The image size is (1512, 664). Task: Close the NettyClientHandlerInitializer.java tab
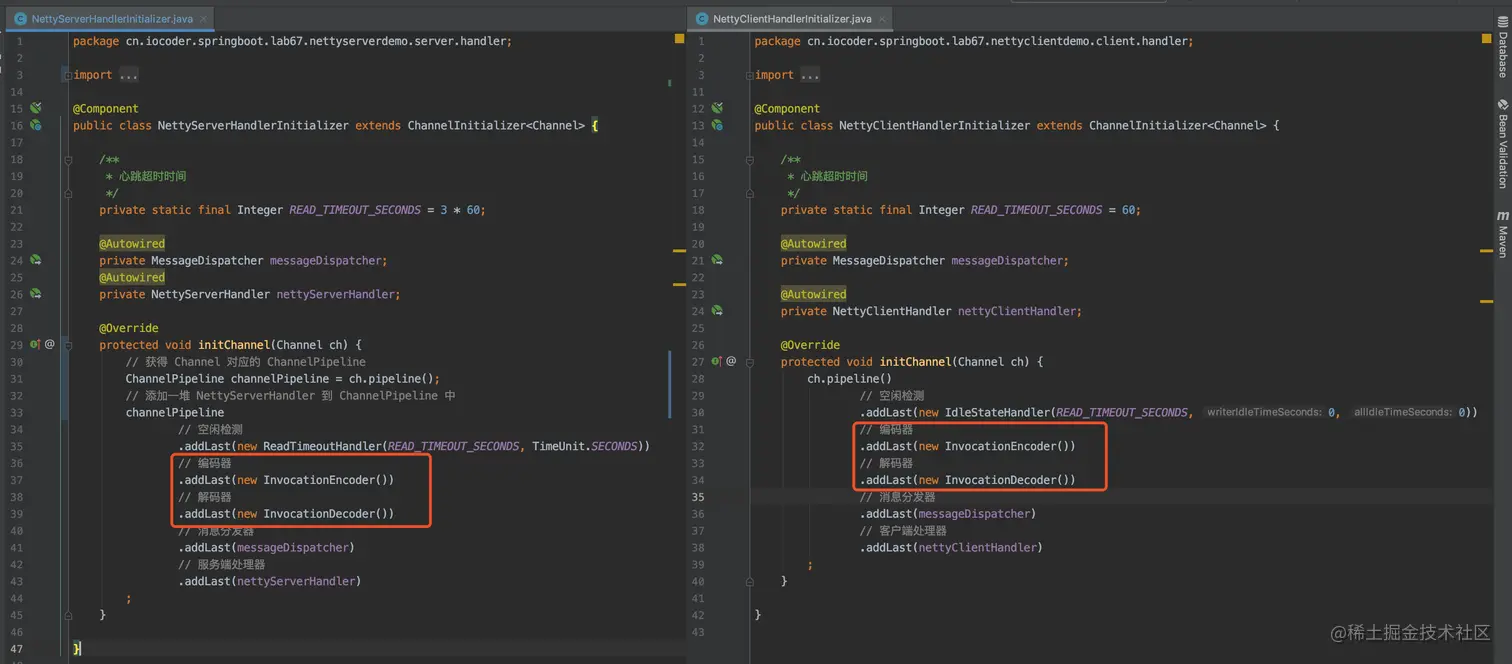tap(883, 19)
